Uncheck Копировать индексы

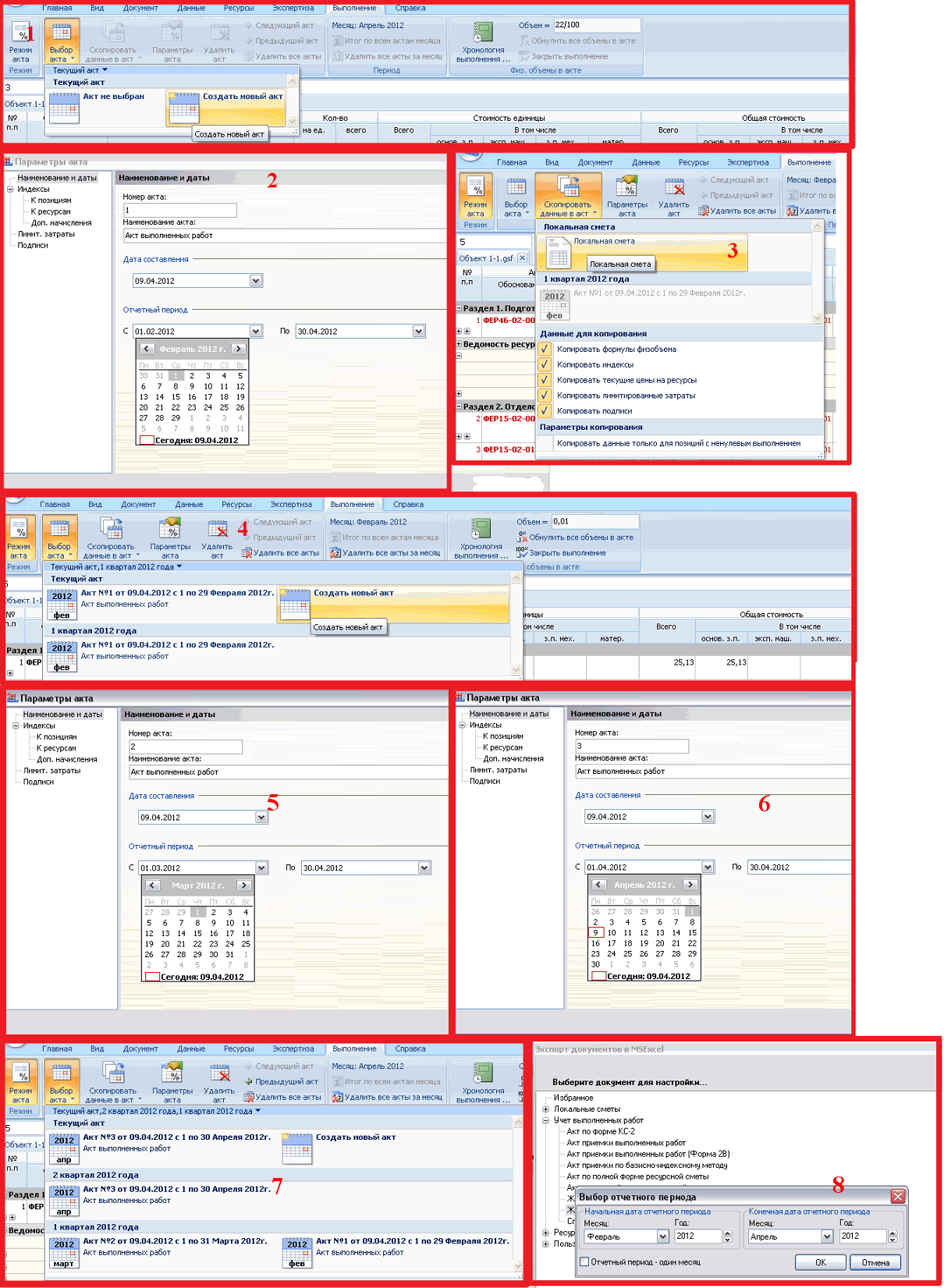tap(545, 365)
